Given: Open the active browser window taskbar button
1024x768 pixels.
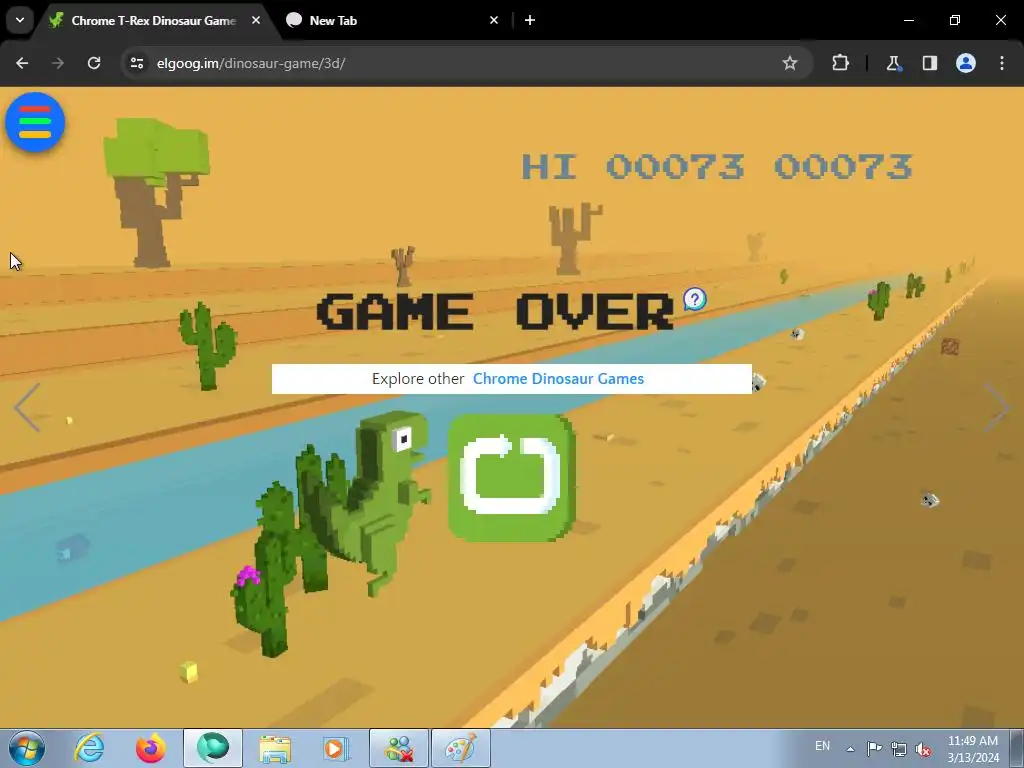Looking at the screenshot, I should 213,748.
